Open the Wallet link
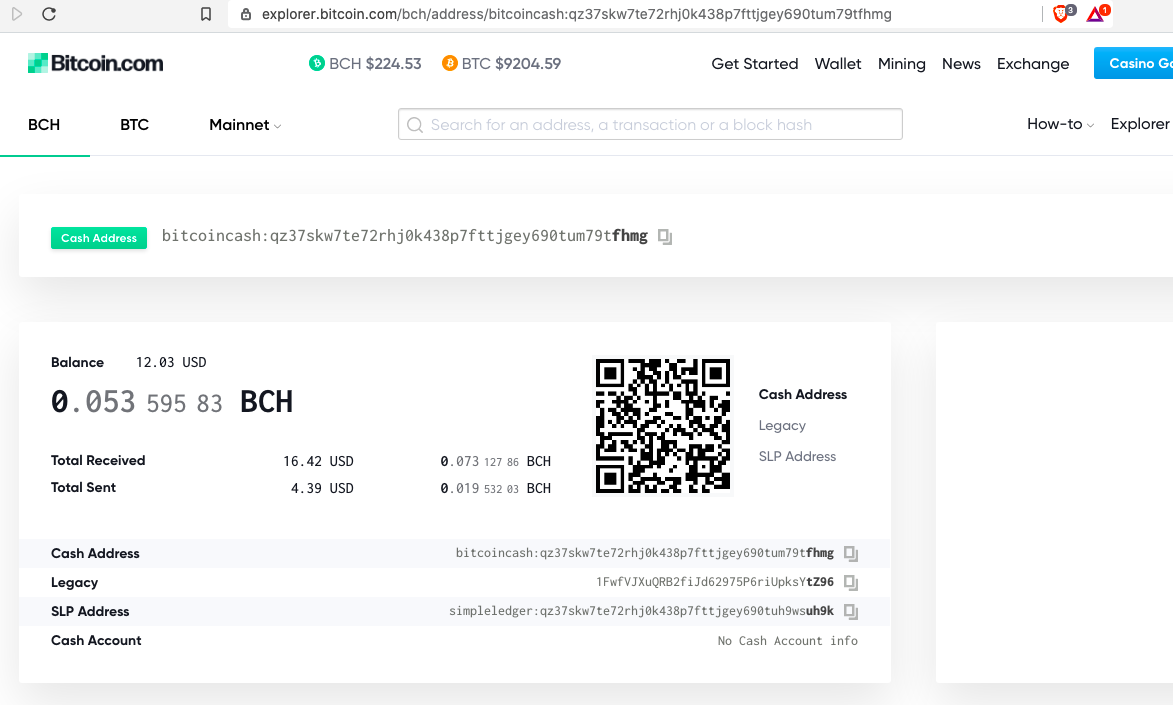The height and width of the screenshot is (705, 1173). 838,64
